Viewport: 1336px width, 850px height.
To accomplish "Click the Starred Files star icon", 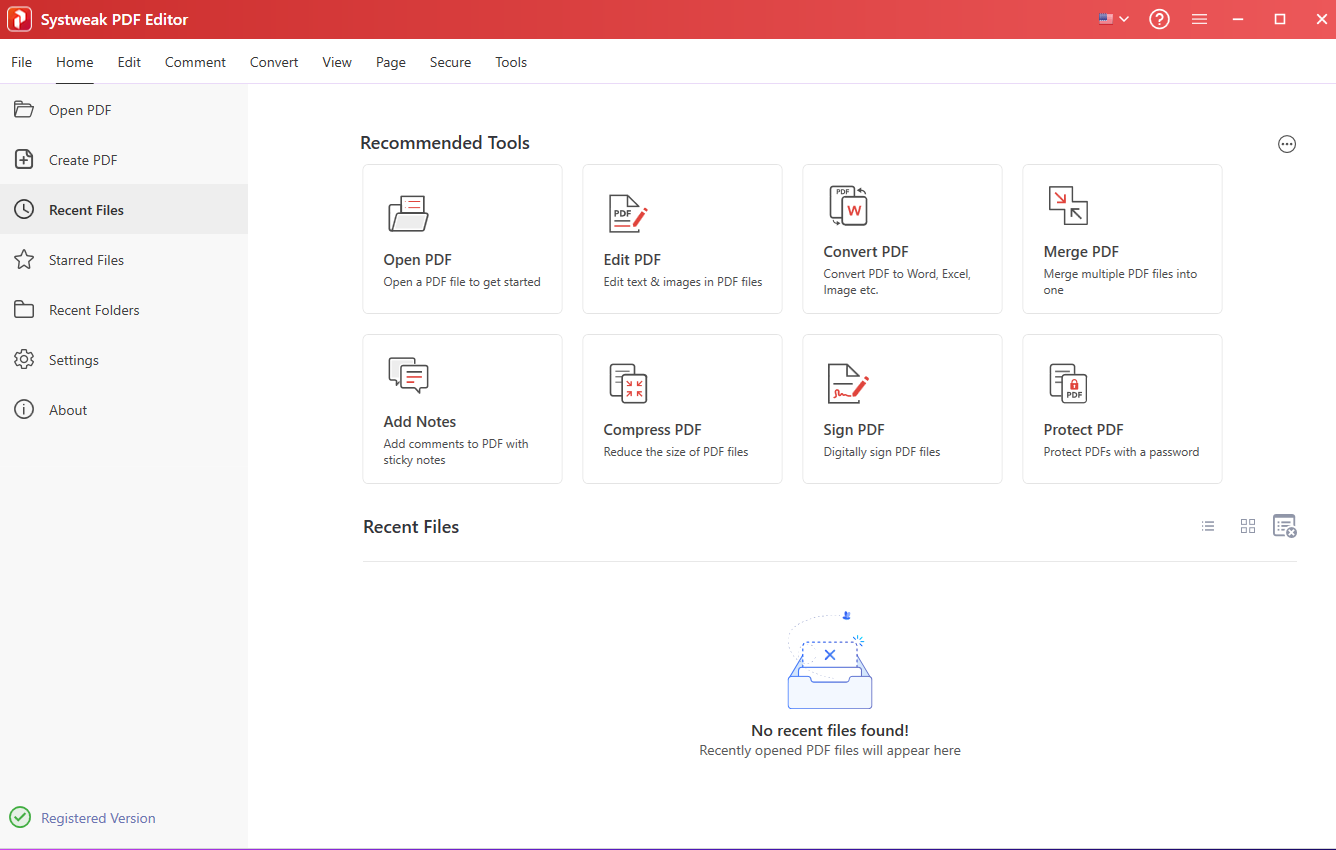I will (x=24, y=259).
